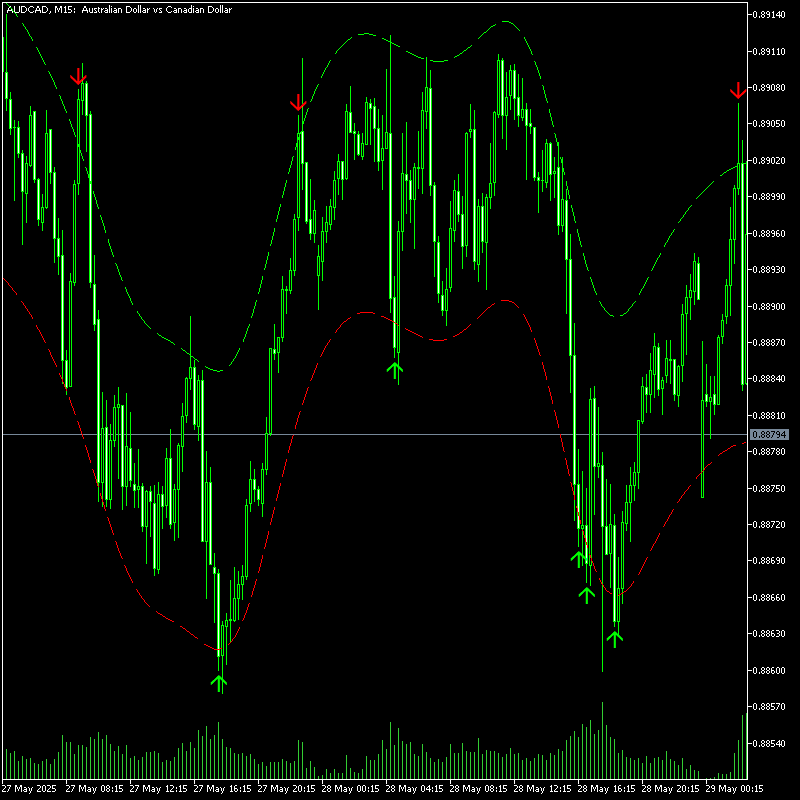800x800 pixels.
Task: Select the 28 May 12:15 time label
Action: tap(542, 788)
